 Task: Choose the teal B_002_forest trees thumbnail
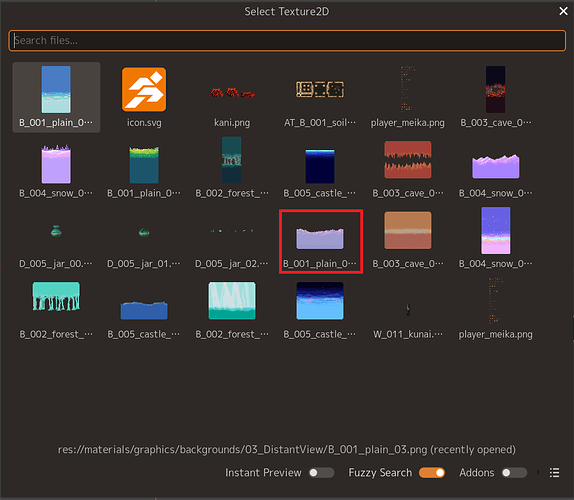(x=56, y=309)
